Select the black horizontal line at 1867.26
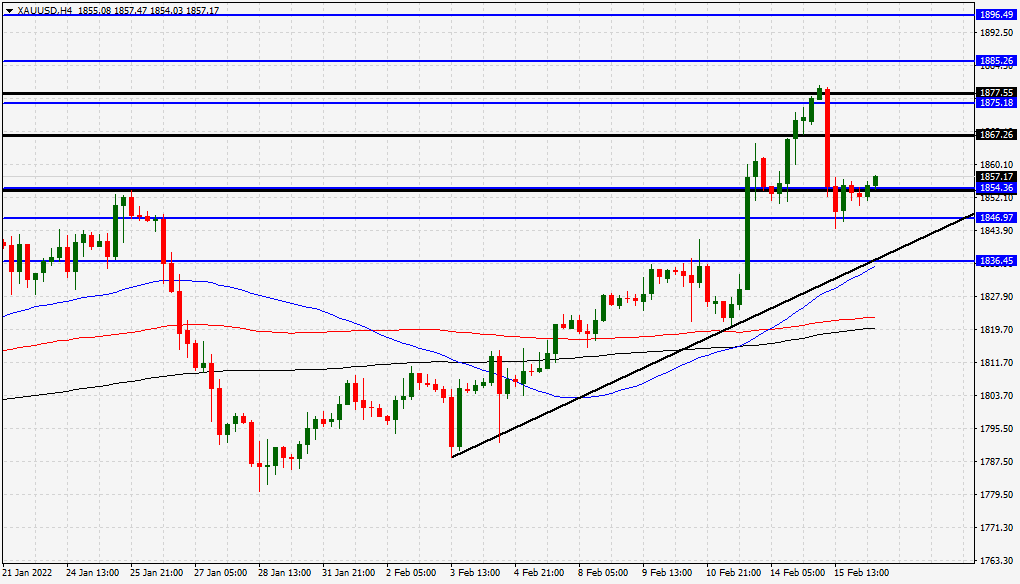 tap(488, 135)
